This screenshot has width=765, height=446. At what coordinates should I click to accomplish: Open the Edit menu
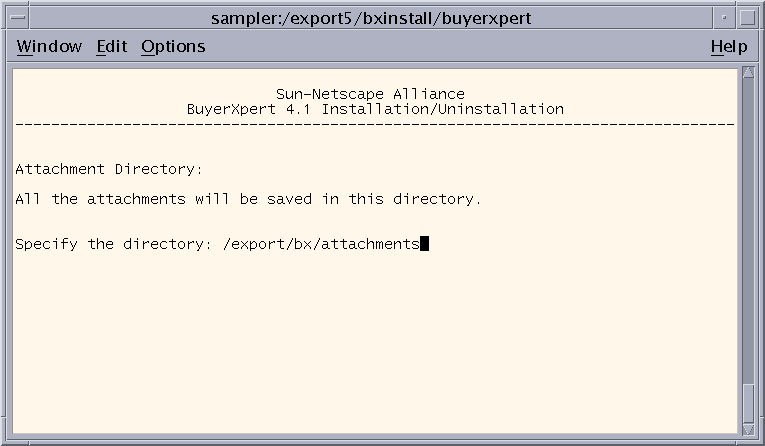(112, 46)
